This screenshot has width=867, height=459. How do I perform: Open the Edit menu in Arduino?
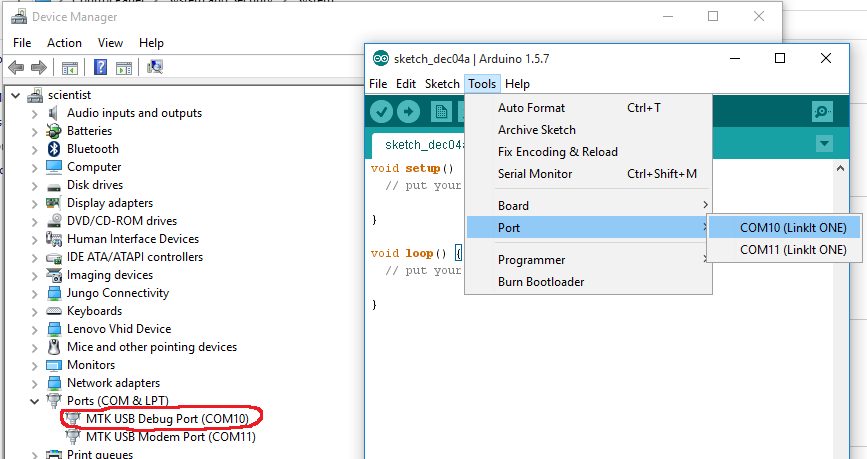(x=405, y=84)
